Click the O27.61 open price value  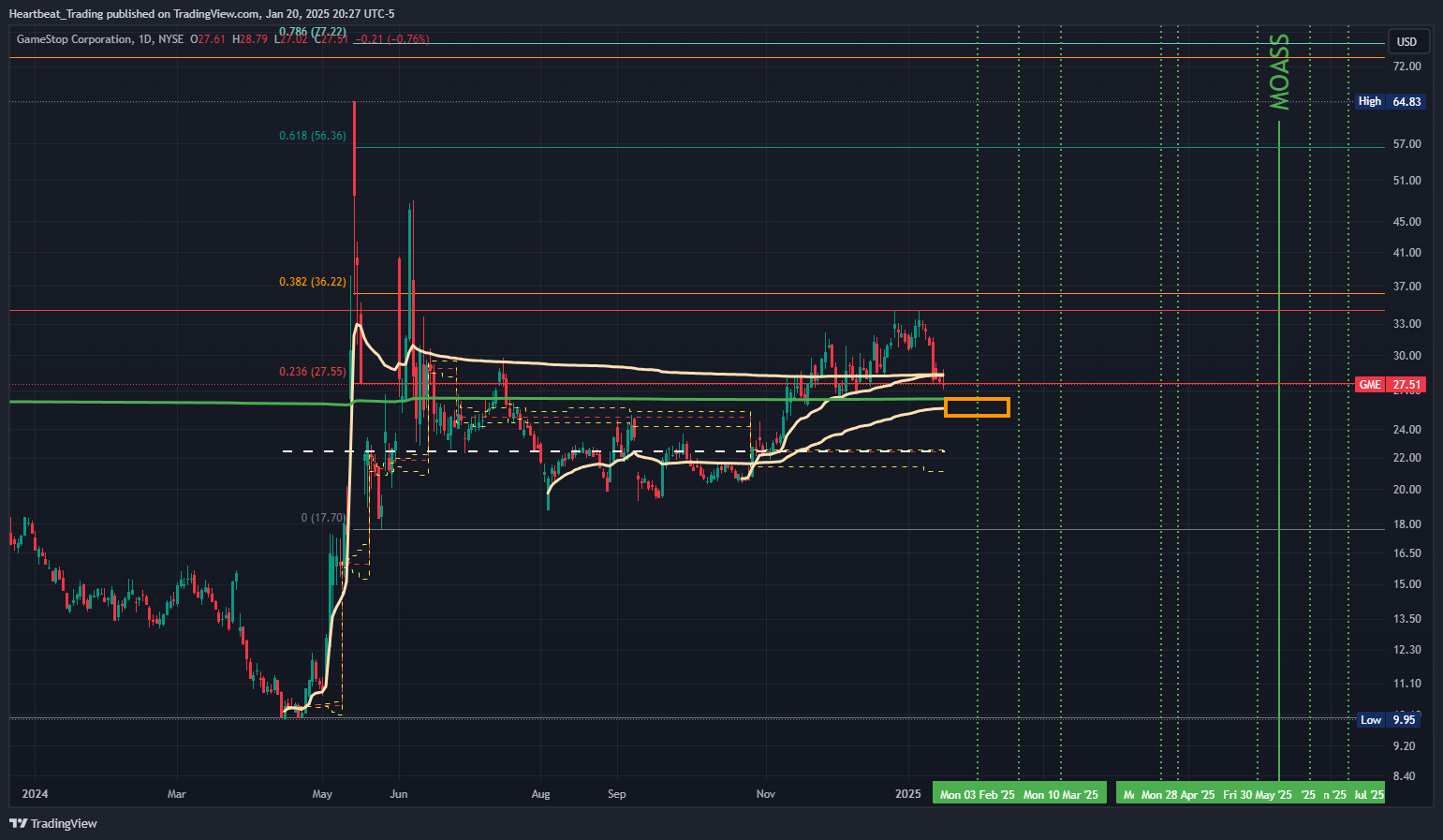[x=208, y=39]
